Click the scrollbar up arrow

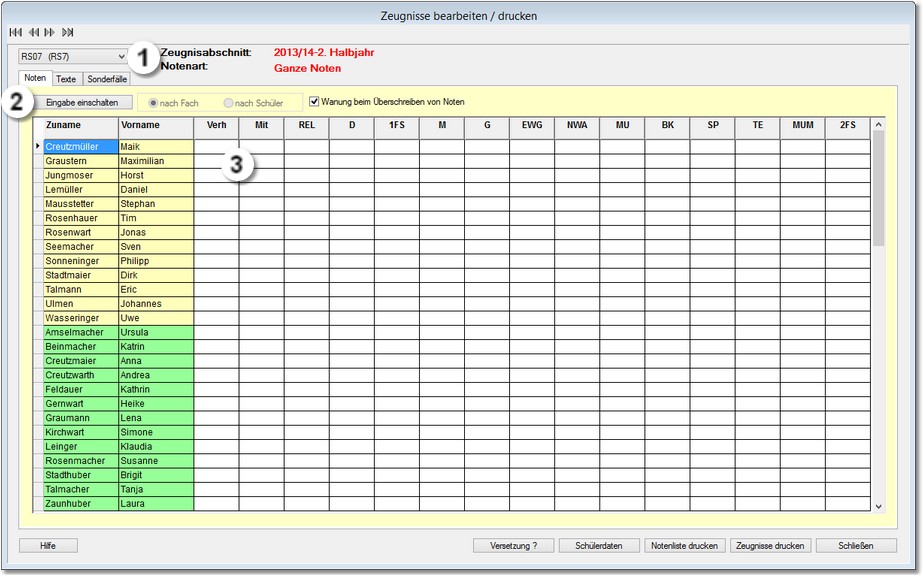pyautogui.click(x=878, y=125)
